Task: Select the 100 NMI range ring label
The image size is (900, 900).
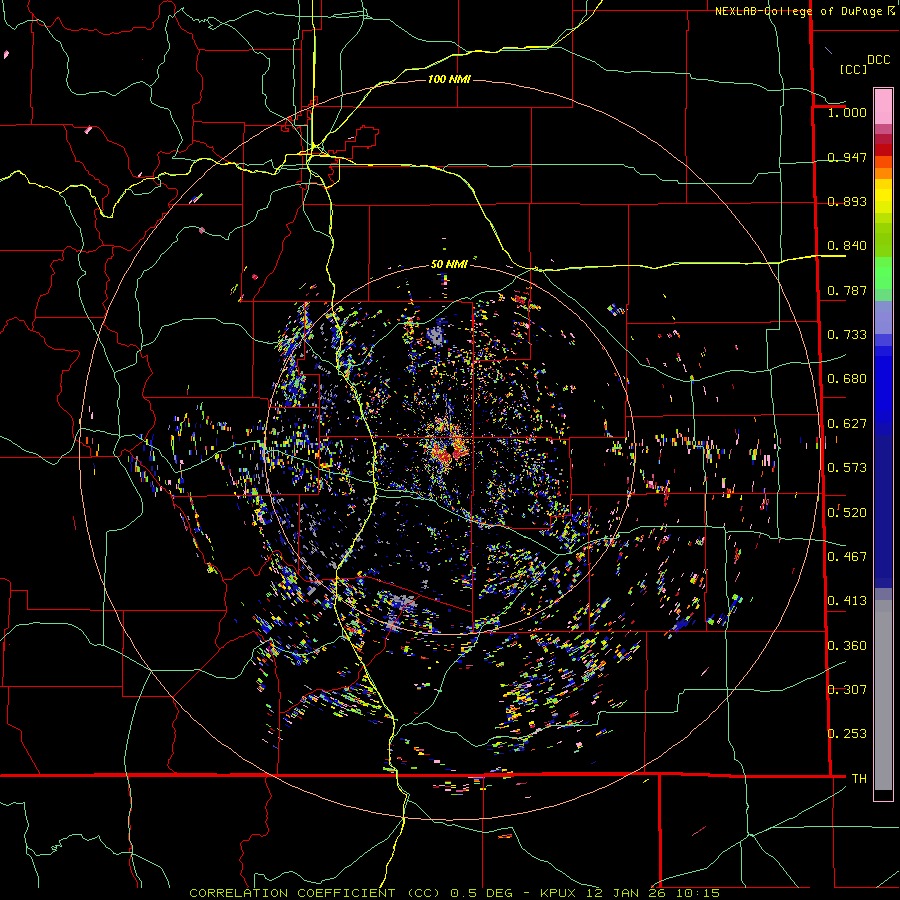Action: click(x=449, y=79)
